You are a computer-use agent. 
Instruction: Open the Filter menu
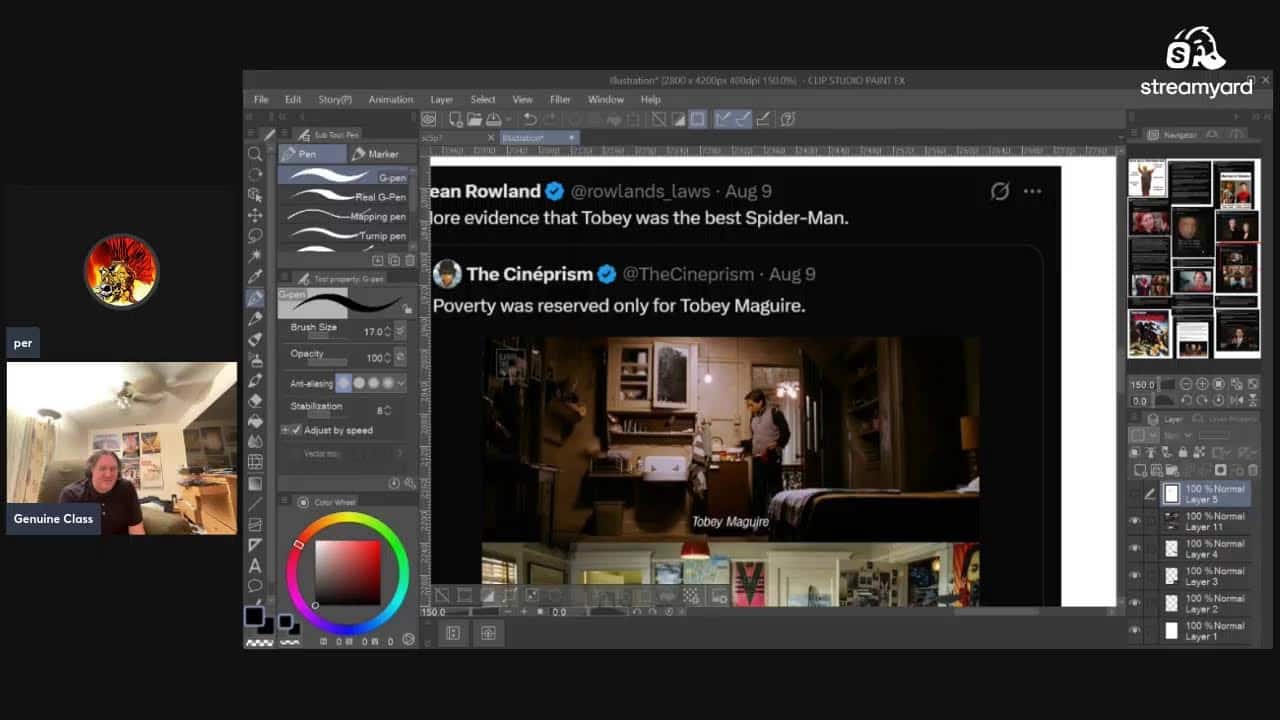[560, 100]
